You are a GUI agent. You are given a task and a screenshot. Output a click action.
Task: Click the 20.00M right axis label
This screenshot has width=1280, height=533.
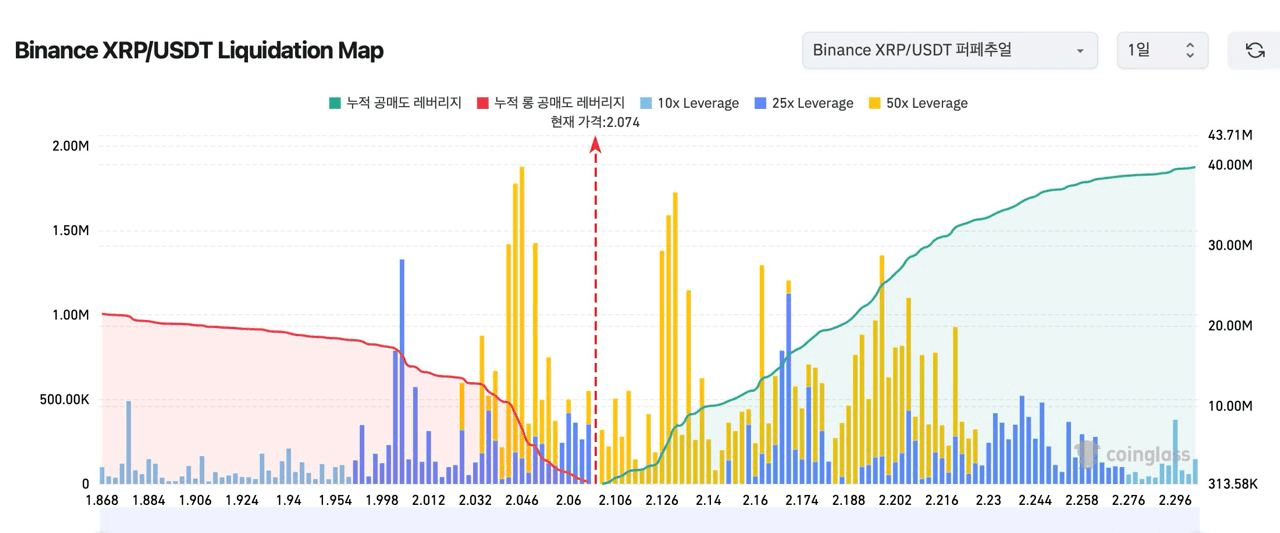(1230, 326)
